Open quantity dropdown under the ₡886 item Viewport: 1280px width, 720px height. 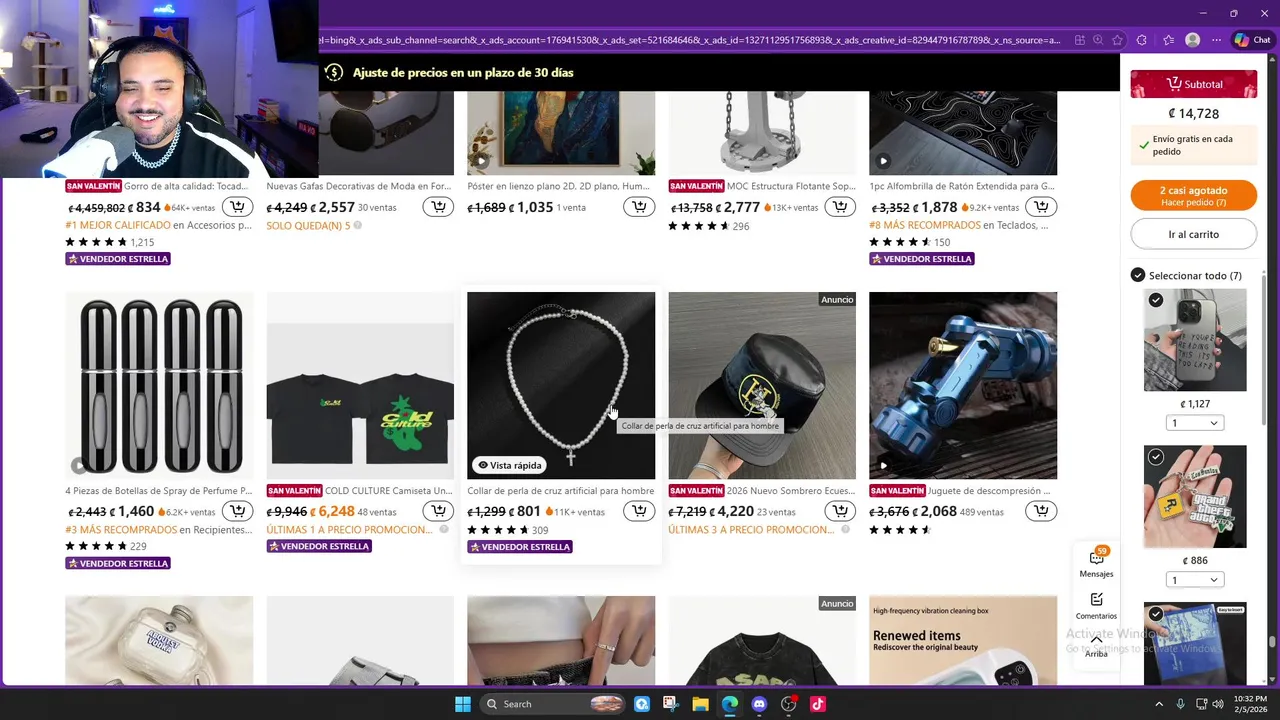[x=1195, y=580]
